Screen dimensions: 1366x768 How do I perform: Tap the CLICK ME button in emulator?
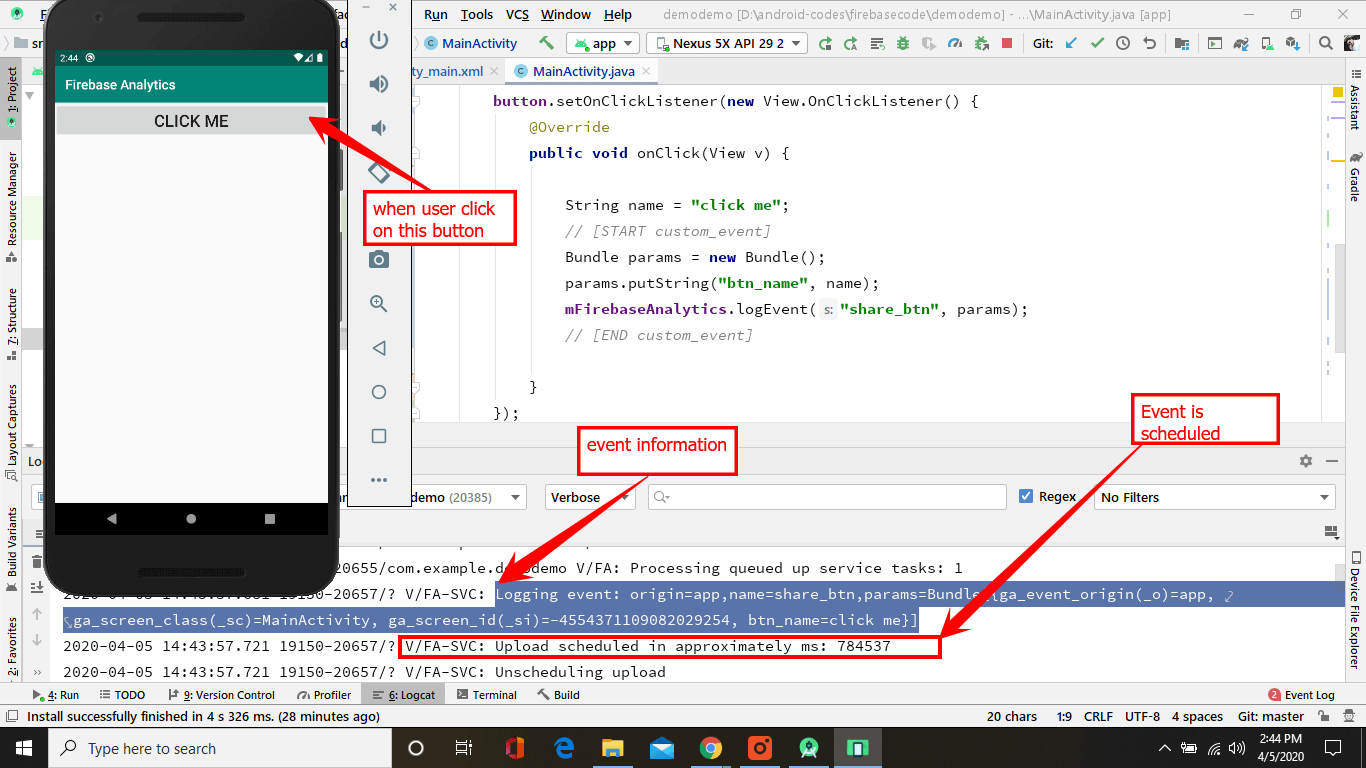(191, 121)
